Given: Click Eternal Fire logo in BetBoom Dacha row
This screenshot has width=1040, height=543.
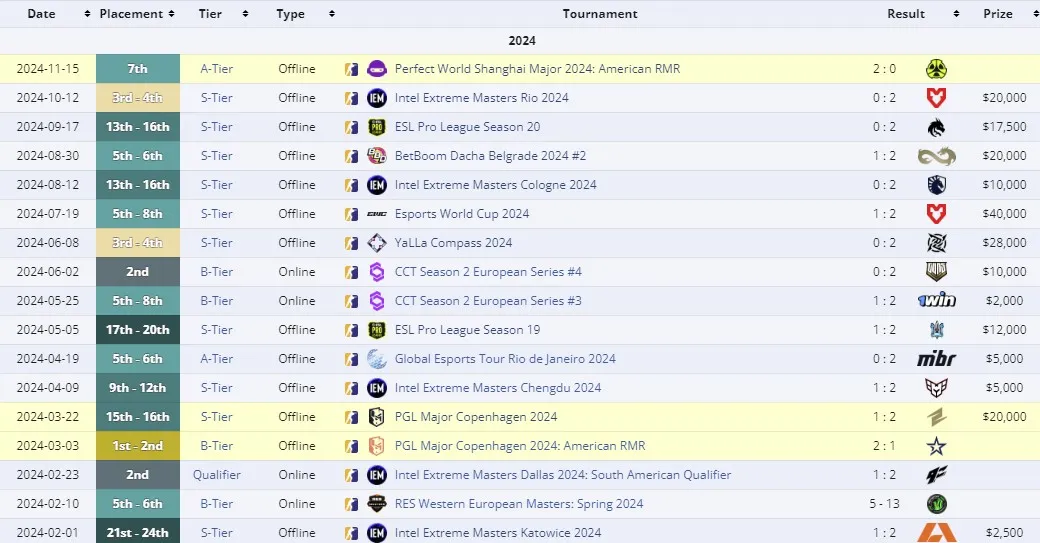Looking at the screenshot, I should [x=937, y=156].
